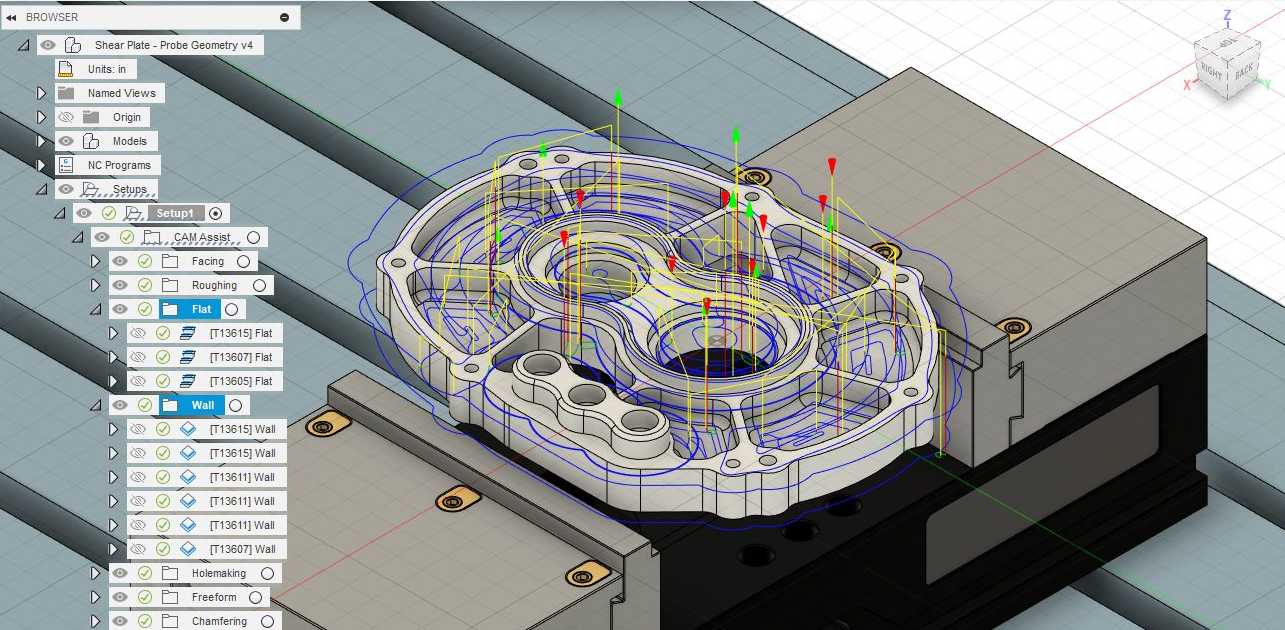Click the [T13615] Flat operation icon
The height and width of the screenshot is (630, 1285).
[x=187, y=333]
